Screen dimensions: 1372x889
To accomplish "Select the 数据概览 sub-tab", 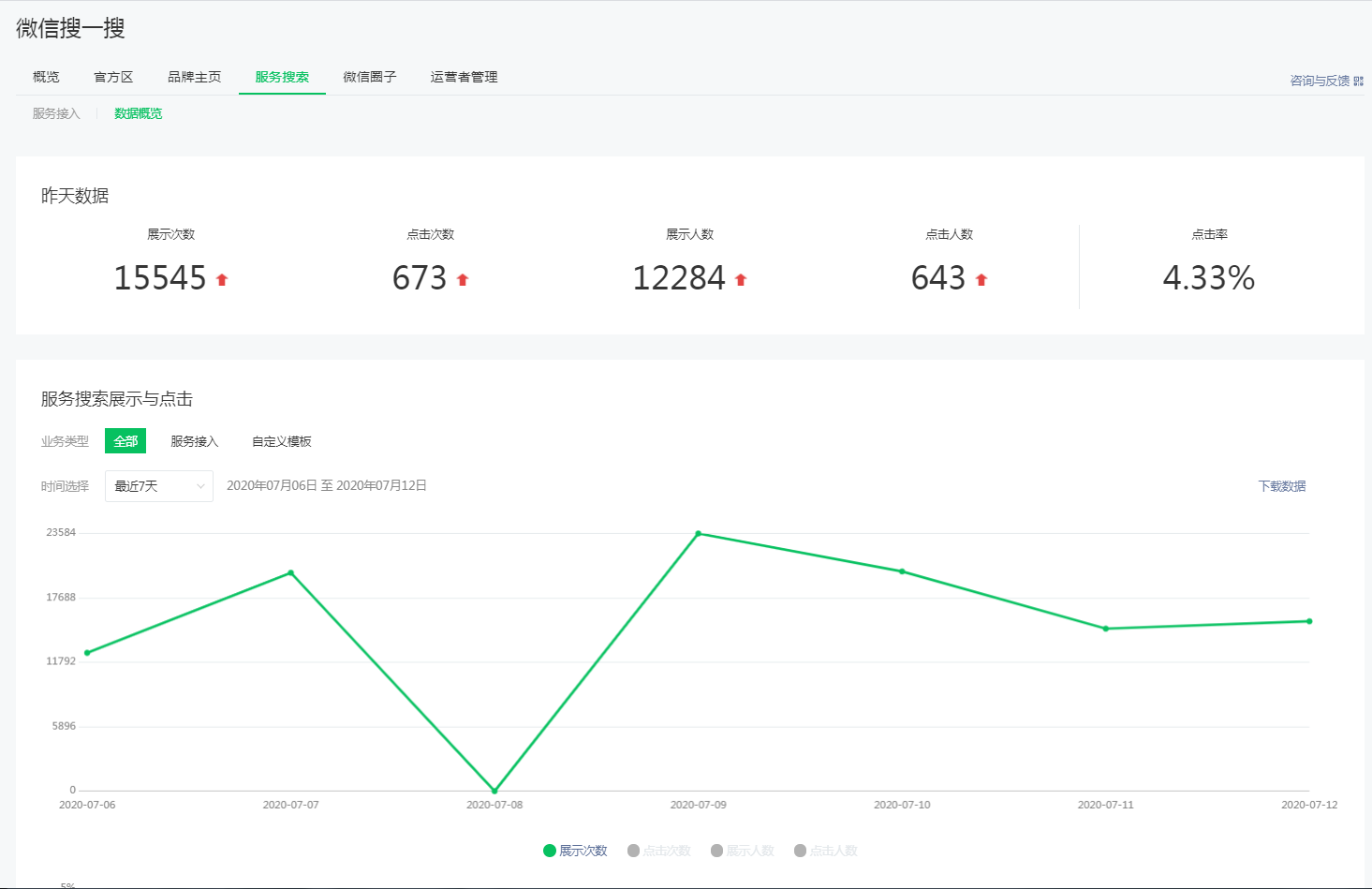I will coord(139,113).
